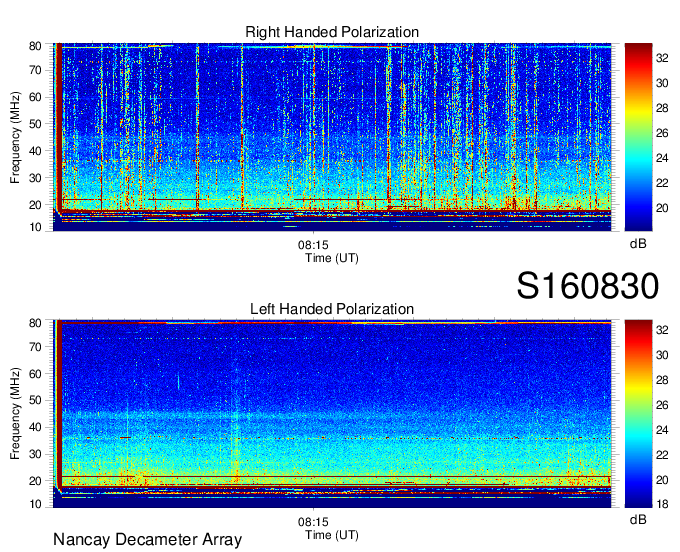Click the 80 MHz tick on upper plot
680x552 pixels.
(35, 46)
